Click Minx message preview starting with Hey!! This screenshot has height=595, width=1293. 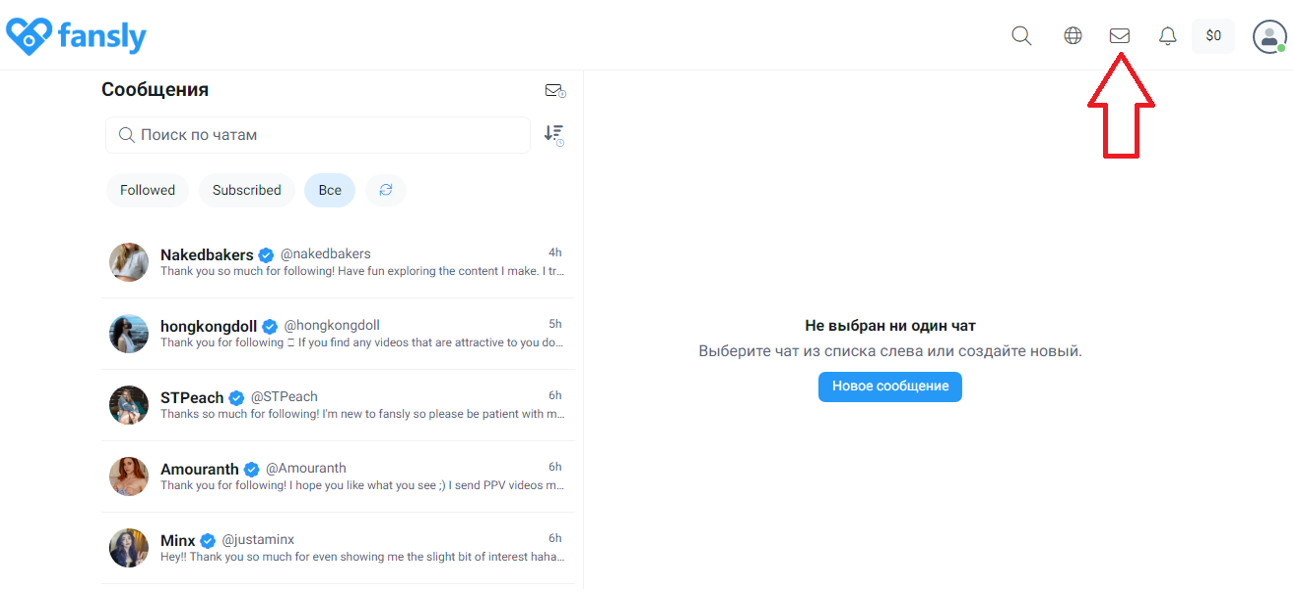point(362,557)
